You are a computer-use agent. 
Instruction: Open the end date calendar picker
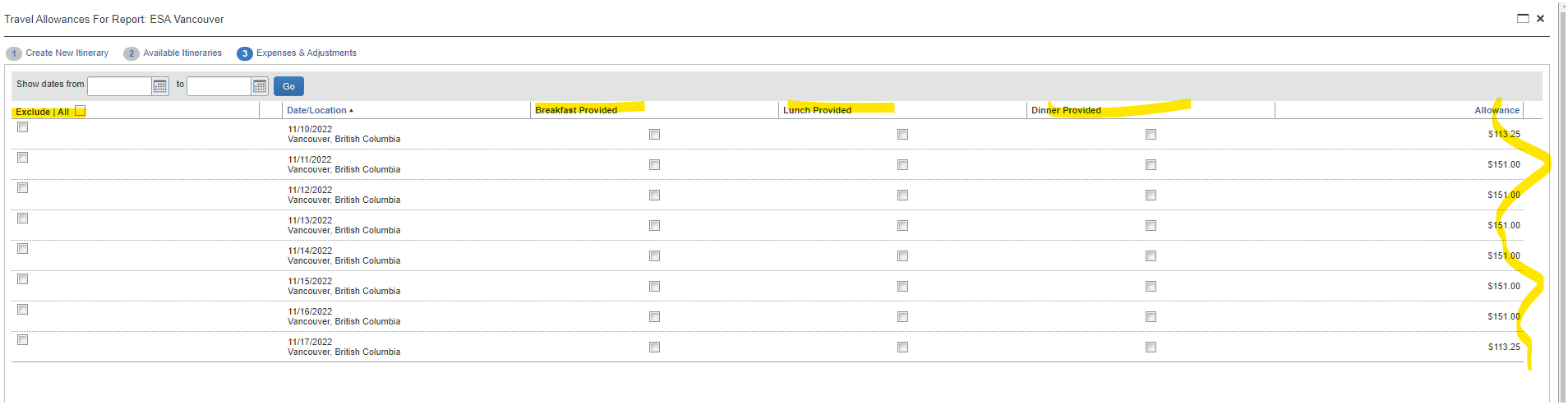(260, 86)
